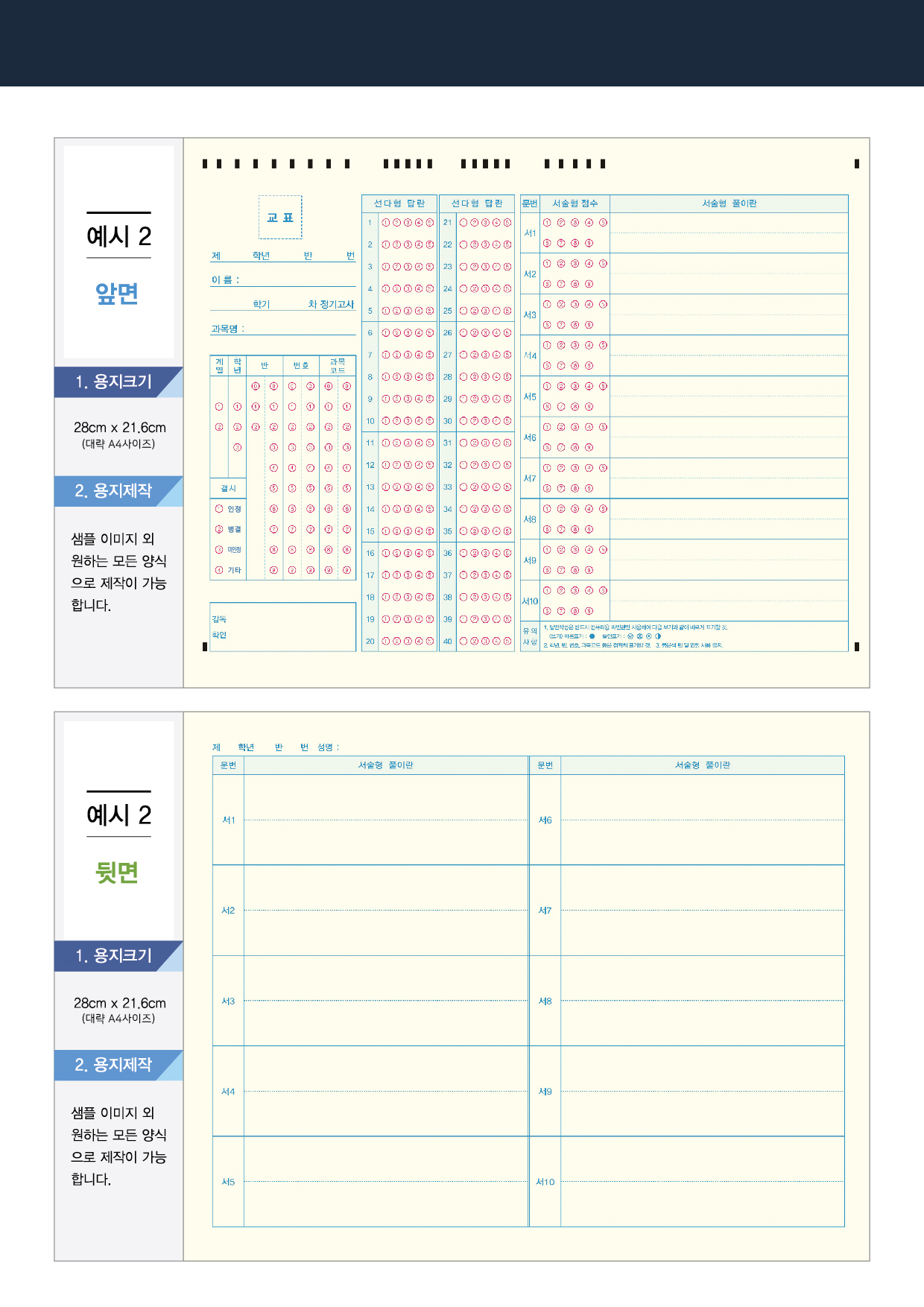
Task: Click the "서3" label on the back sheet
Action: [228, 1001]
